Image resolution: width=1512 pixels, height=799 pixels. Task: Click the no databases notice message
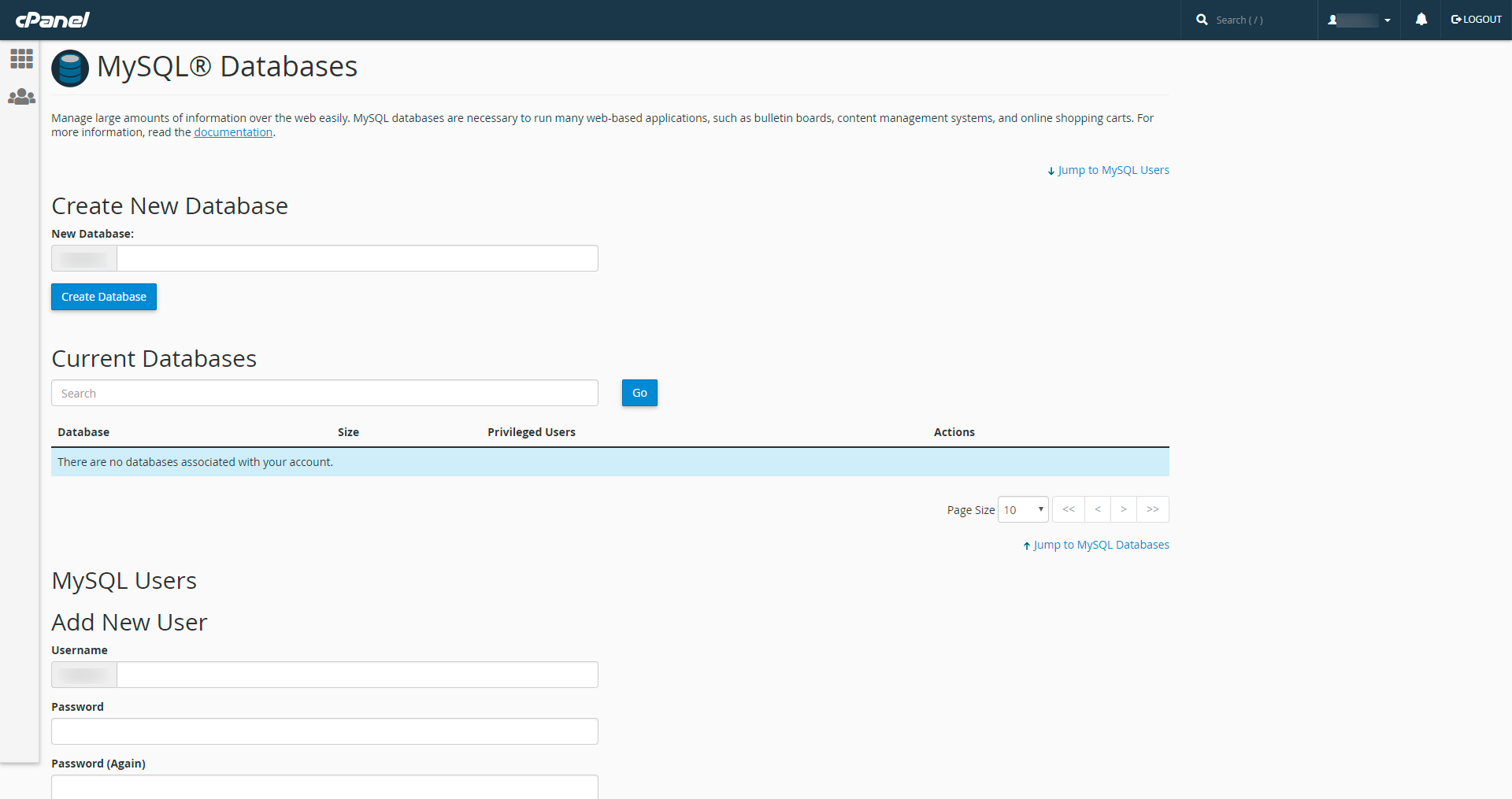click(610, 462)
